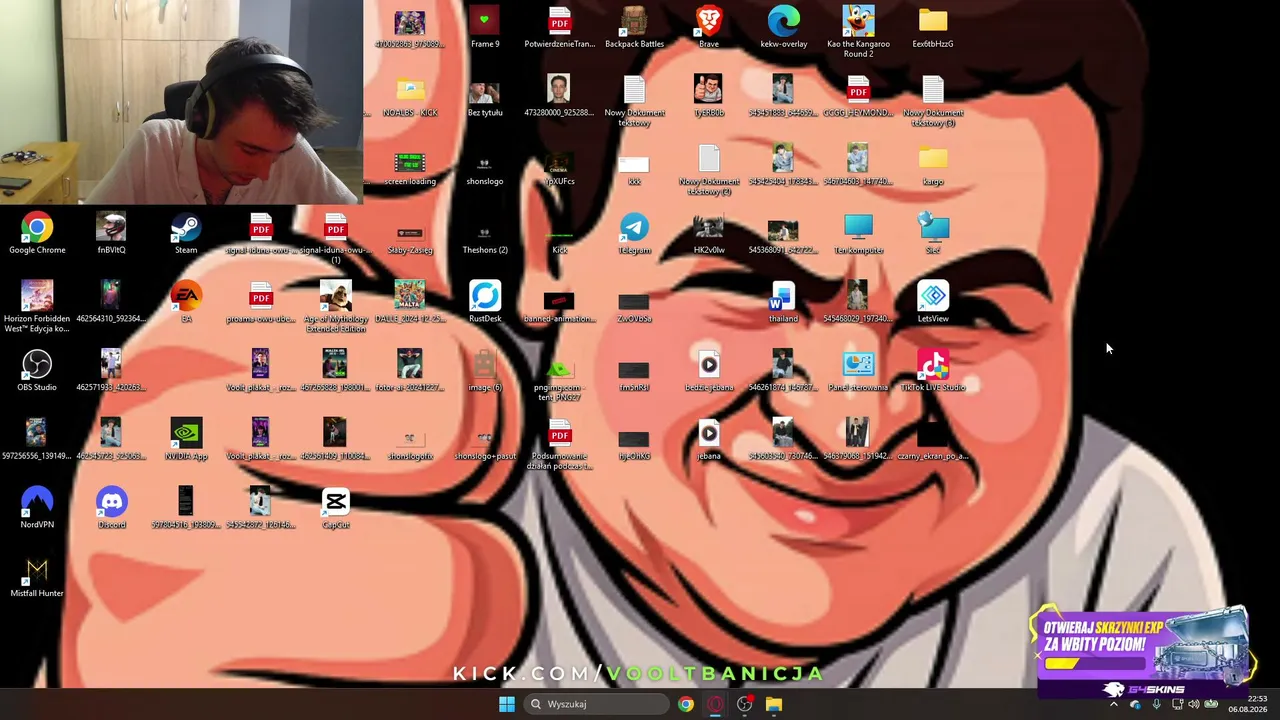Screen dimensions: 1280x720
Task: Open the volume control in system tray
Action: tap(1193, 704)
